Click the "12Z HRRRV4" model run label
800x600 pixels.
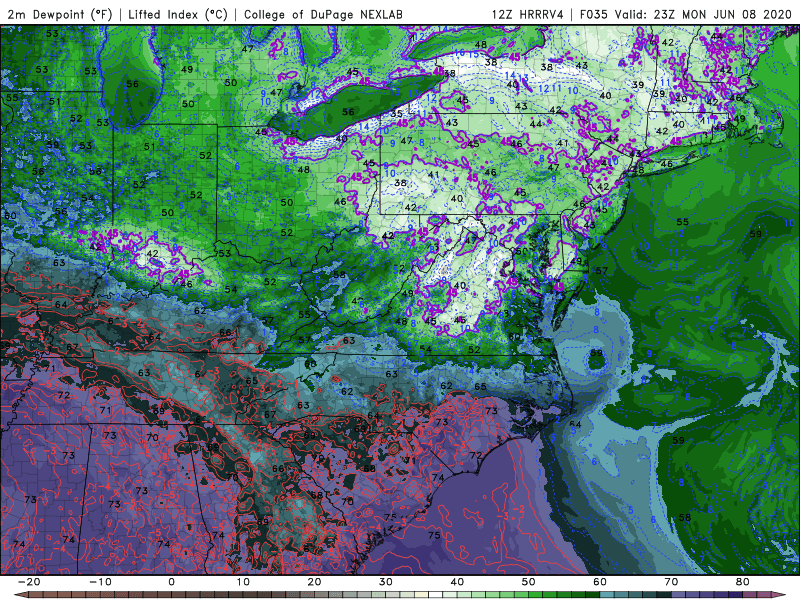[528, 14]
